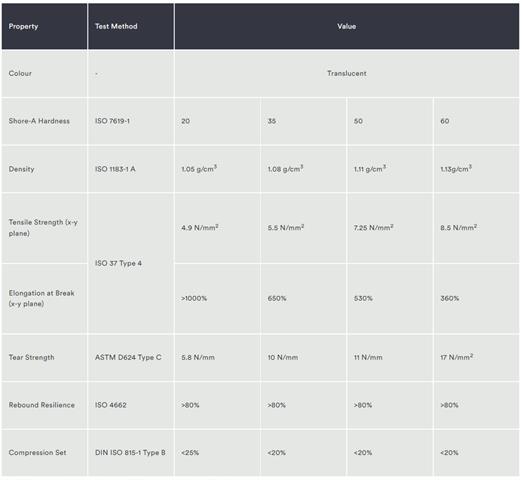Select the Translucent colour value cell
The image size is (523, 480).
(347, 74)
